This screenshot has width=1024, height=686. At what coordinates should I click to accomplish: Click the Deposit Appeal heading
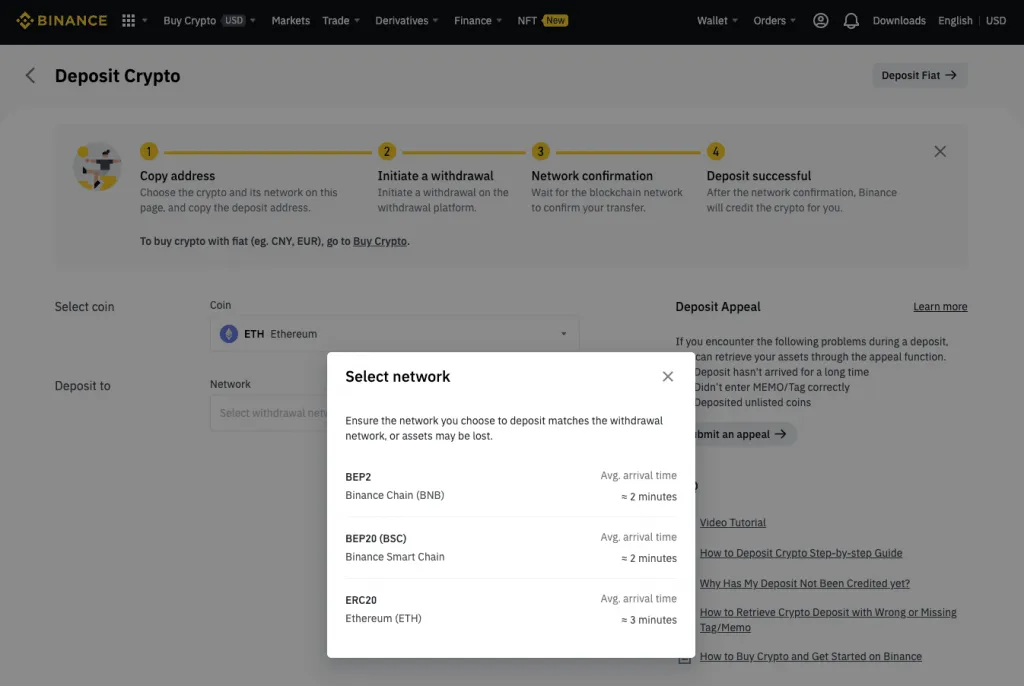pyautogui.click(x=718, y=306)
